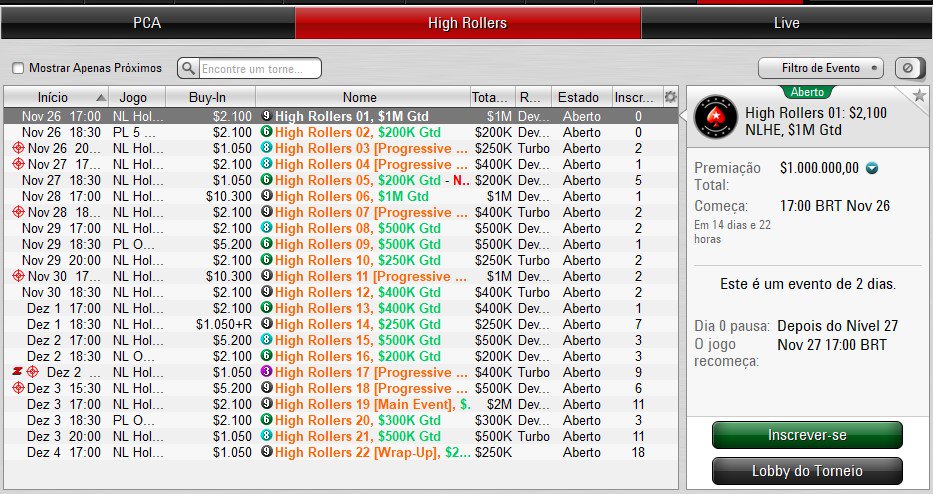Click target icon on Nov 28 18 row
933x494 pixels.
[18, 212]
